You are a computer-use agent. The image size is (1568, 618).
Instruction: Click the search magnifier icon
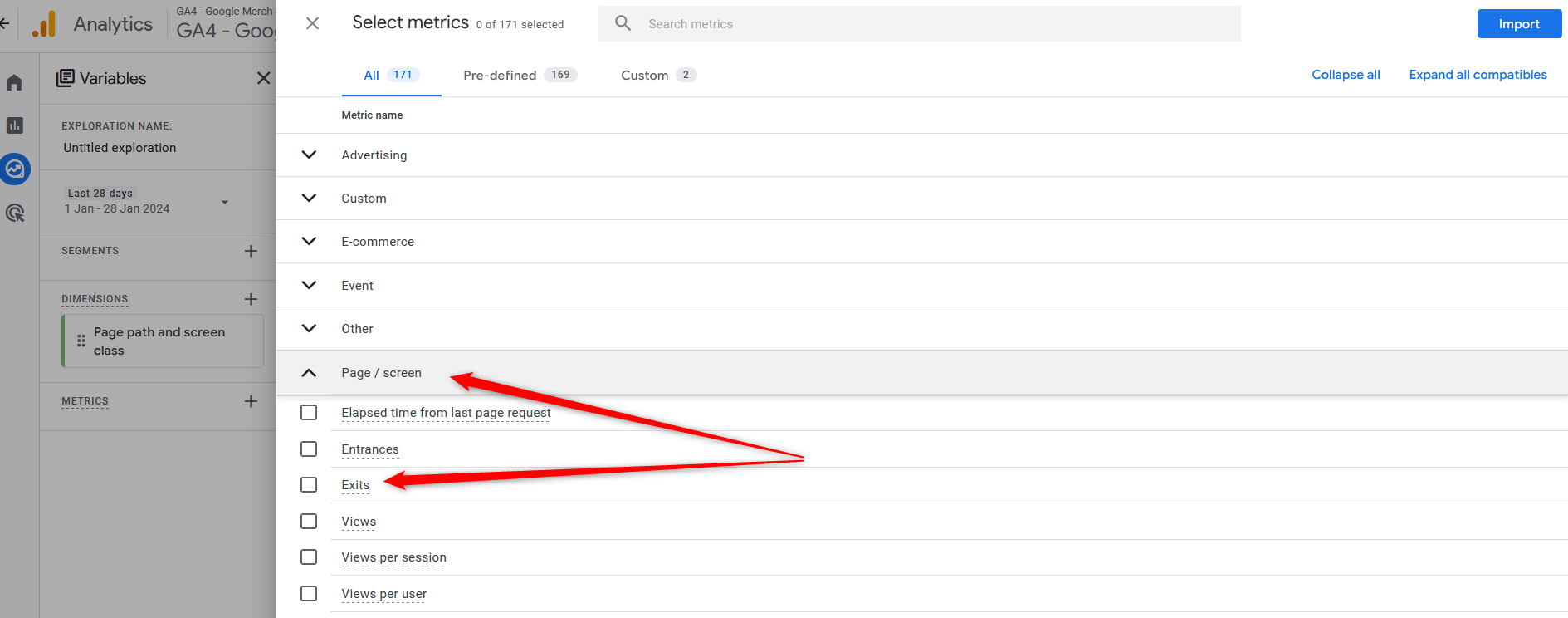[623, 23]
